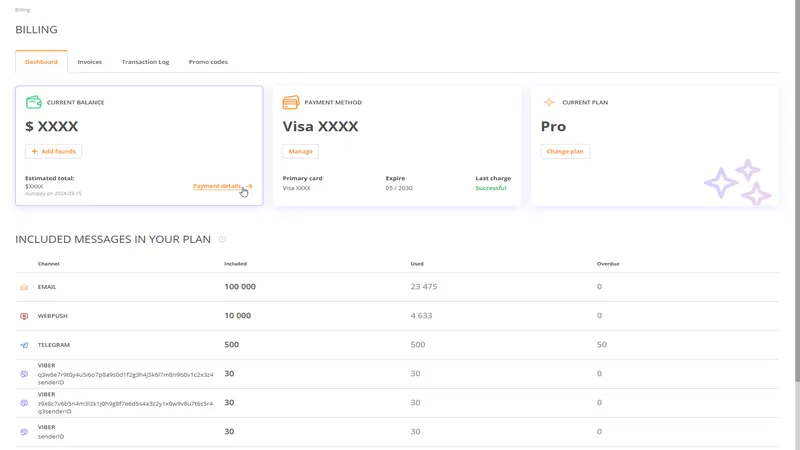Click the Viber icon in the last row
The height and width of the screenshot is (450, 800).
point(24,432)
